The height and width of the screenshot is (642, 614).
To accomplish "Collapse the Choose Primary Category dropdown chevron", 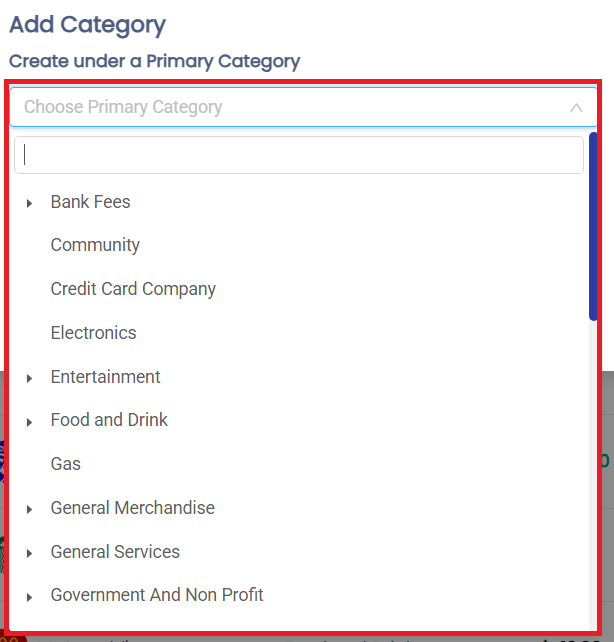I will tap(576, 108).
